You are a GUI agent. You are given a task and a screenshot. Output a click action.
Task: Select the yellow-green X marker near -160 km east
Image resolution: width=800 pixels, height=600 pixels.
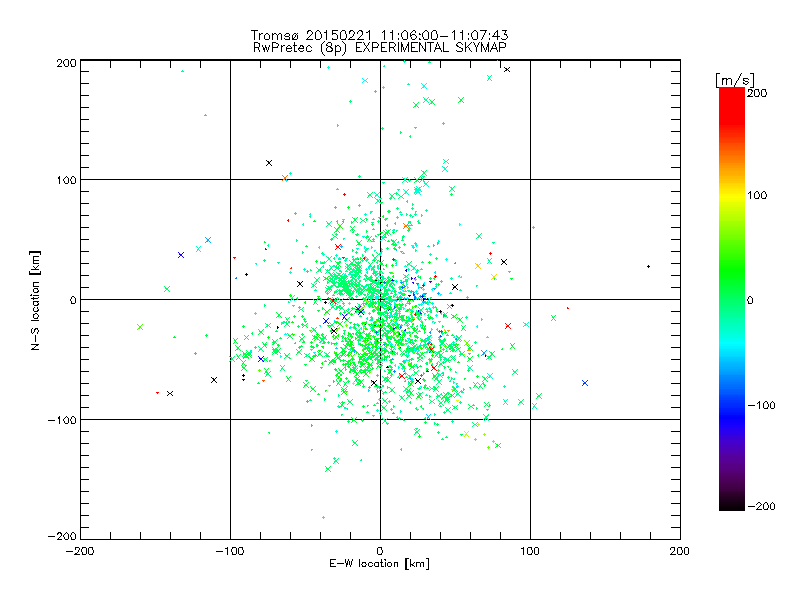click(140, 327)
